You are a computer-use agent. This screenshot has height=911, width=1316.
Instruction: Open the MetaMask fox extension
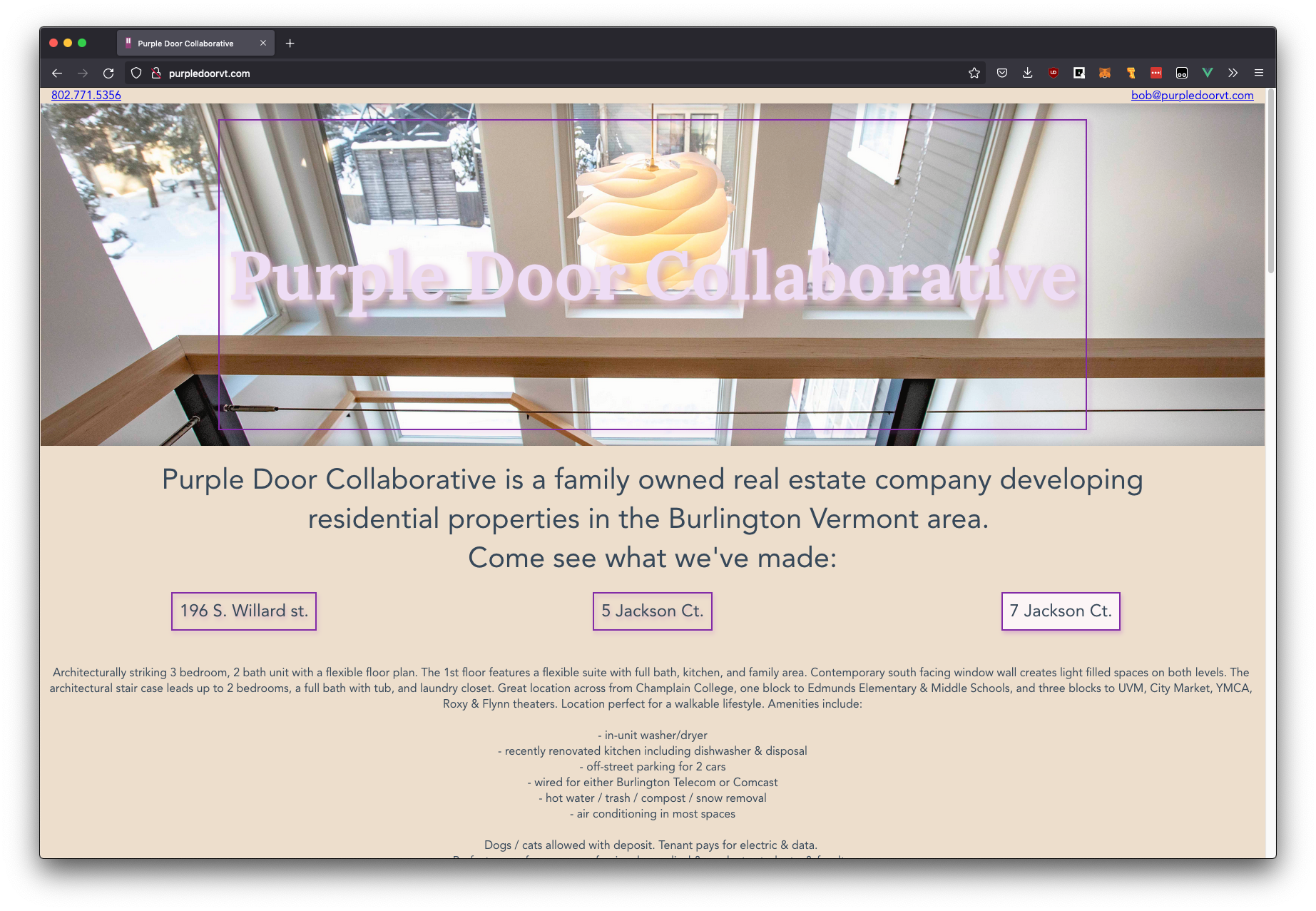pos(1105,73)
